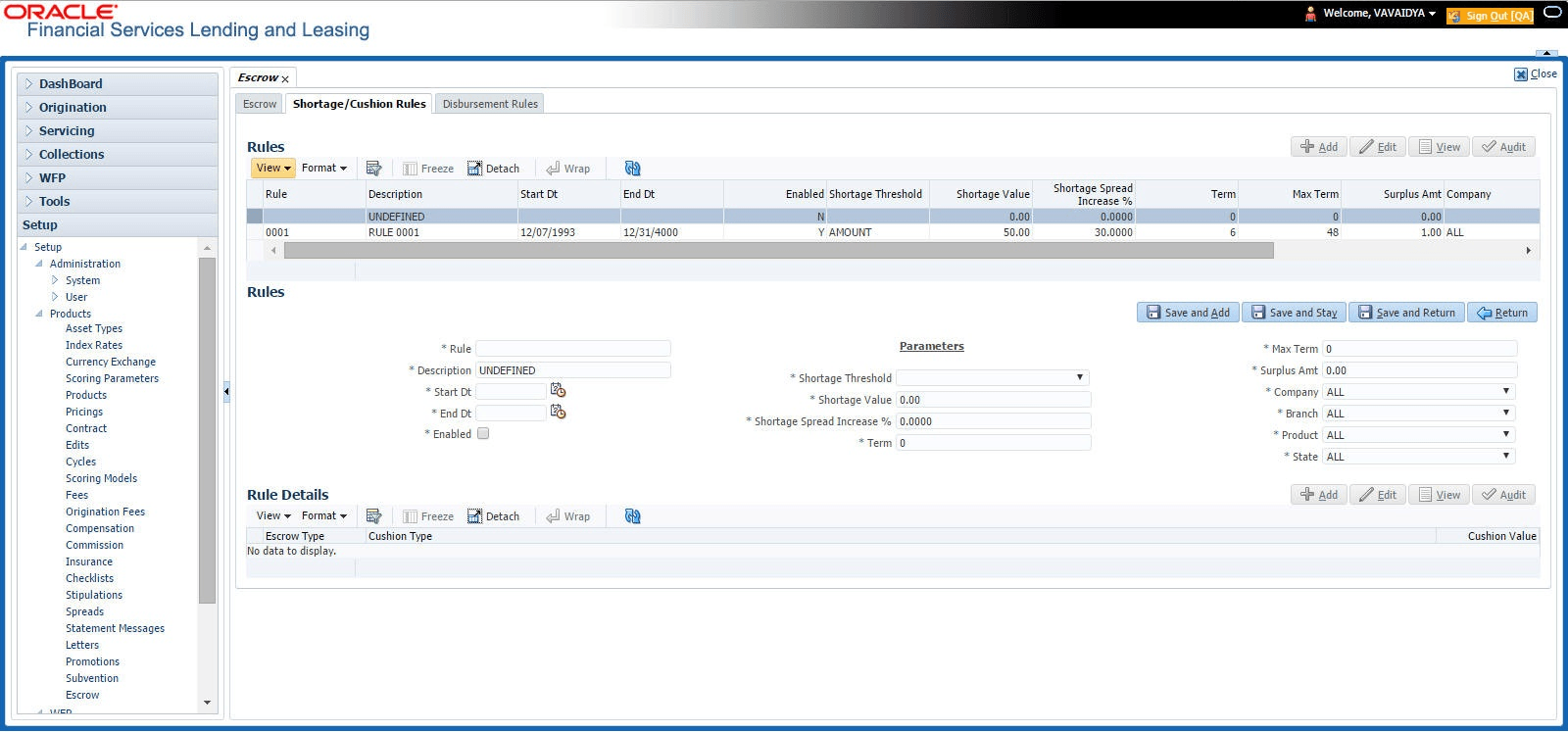
Task: Click Edit in the Rule Details section
Action: coord(1378,495)
